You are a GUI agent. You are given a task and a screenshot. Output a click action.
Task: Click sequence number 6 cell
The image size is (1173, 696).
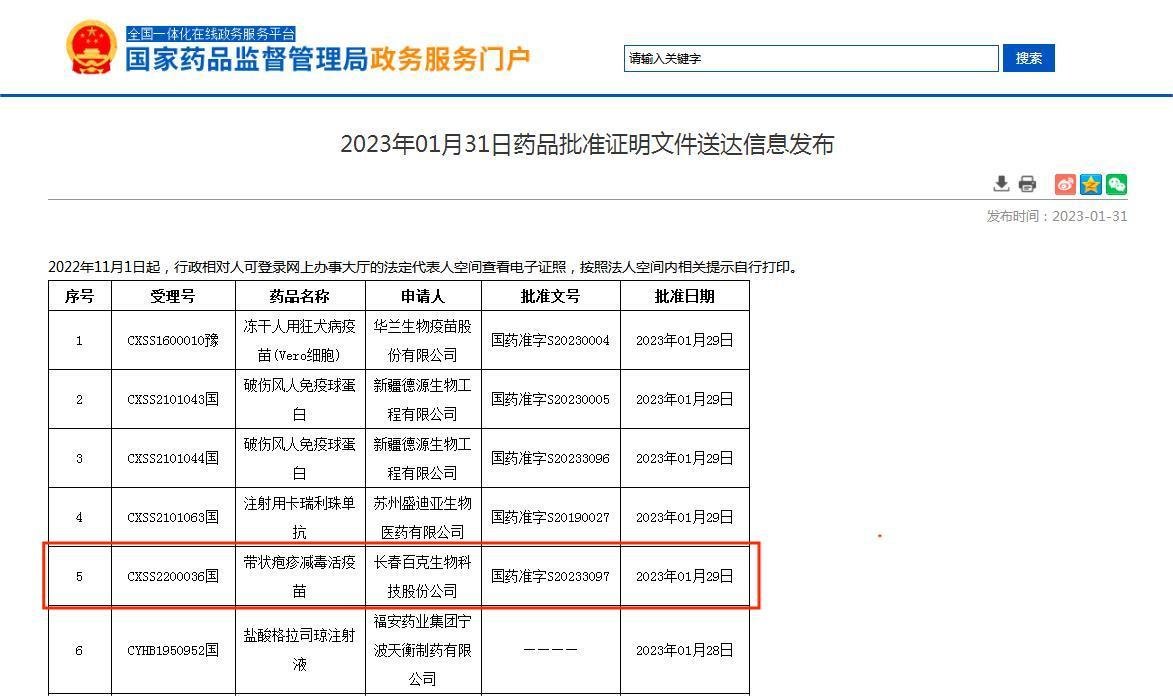click(x=79, y=650)
